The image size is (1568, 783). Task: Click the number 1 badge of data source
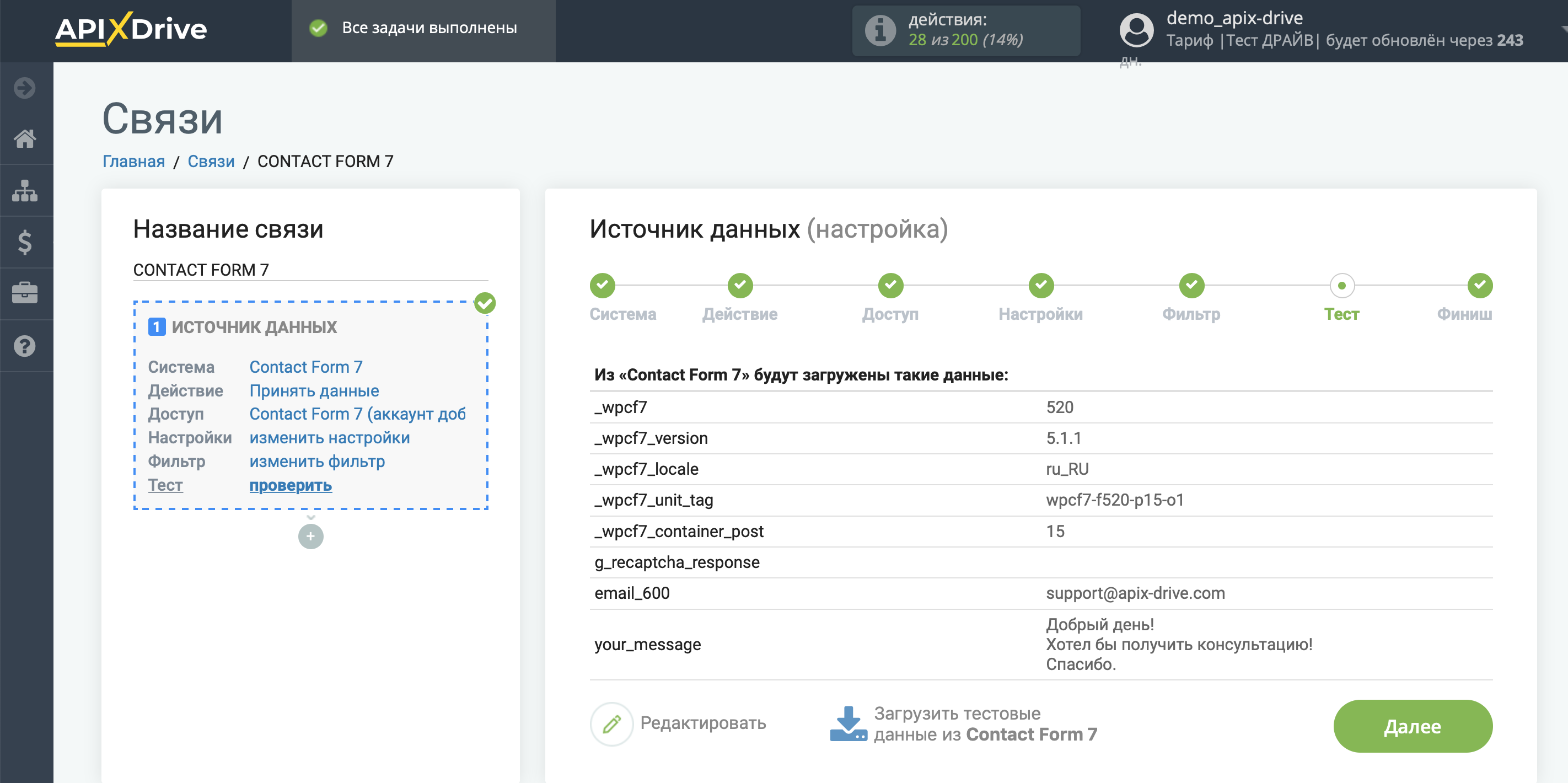[157, 327]
